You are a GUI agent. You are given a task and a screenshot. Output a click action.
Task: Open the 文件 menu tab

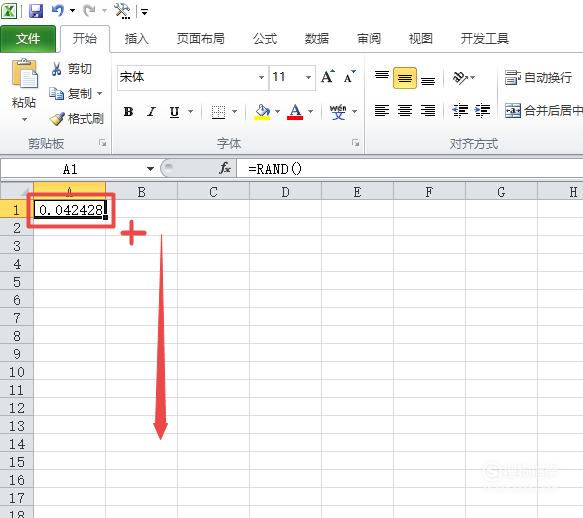[28, 39]
